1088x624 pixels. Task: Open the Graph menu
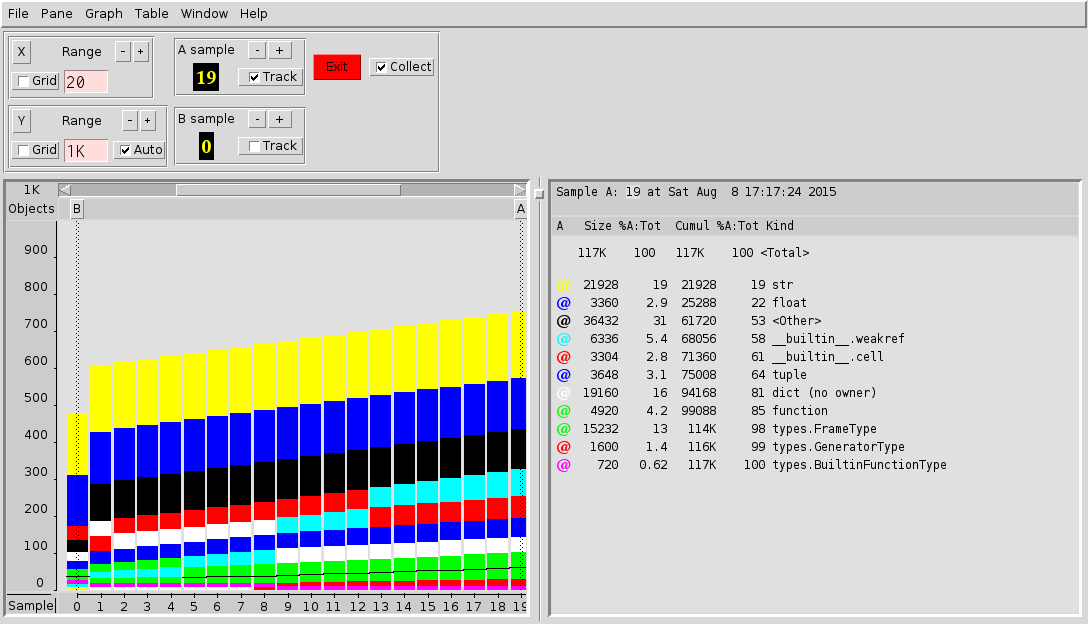coord(103,13)
